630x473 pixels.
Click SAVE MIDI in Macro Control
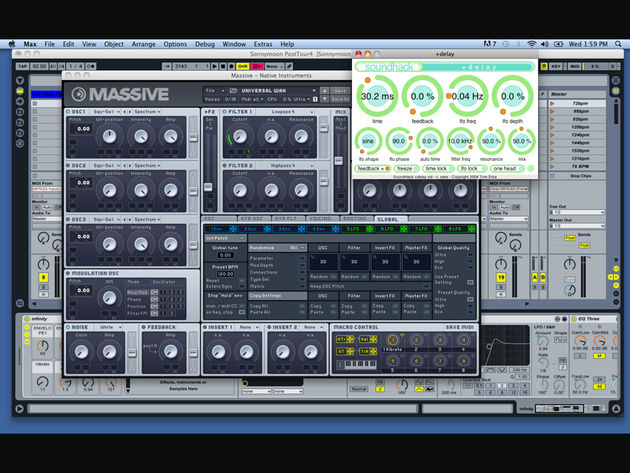click(x=459, y=327)
